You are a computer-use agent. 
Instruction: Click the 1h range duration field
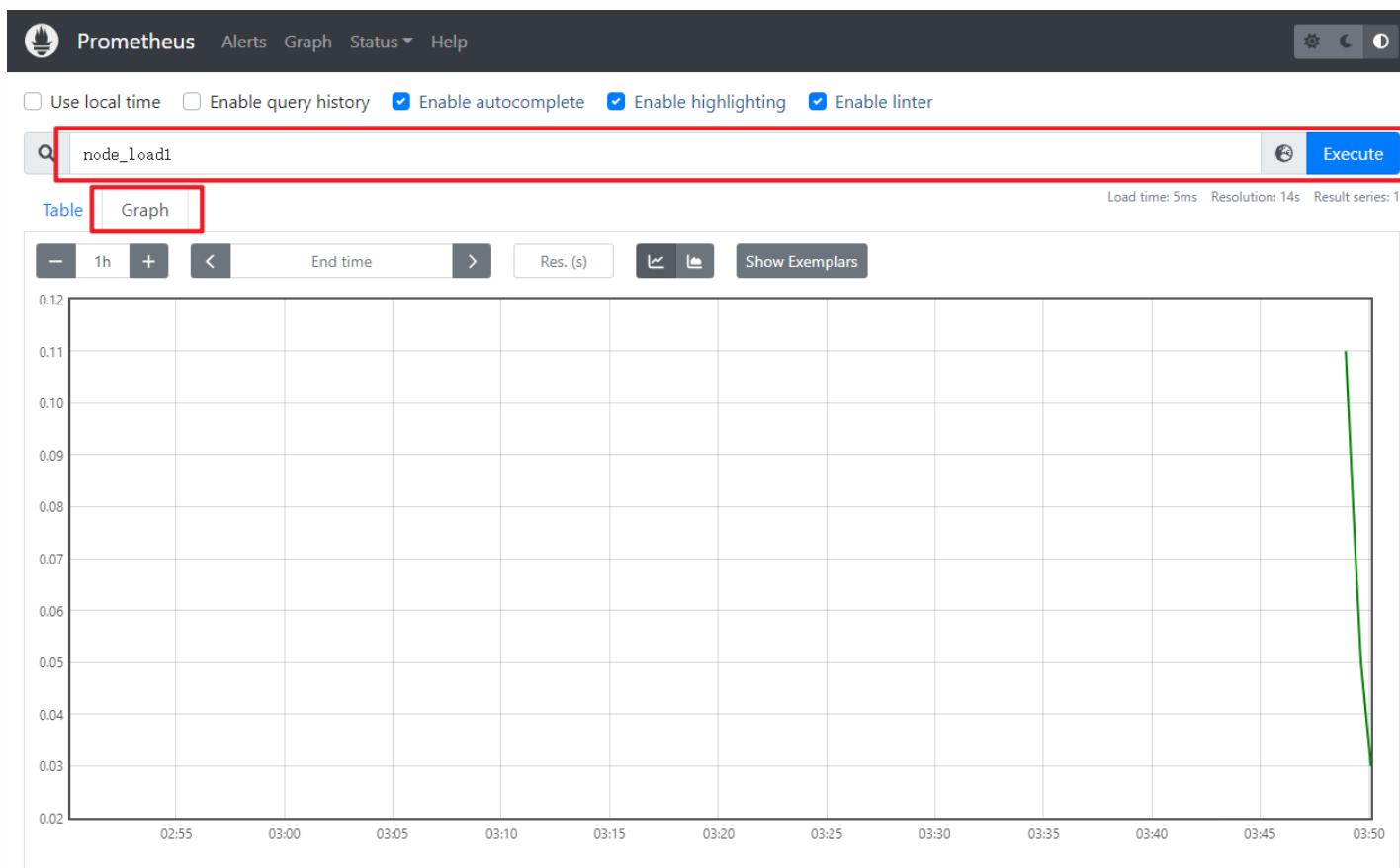click(103, 262)
